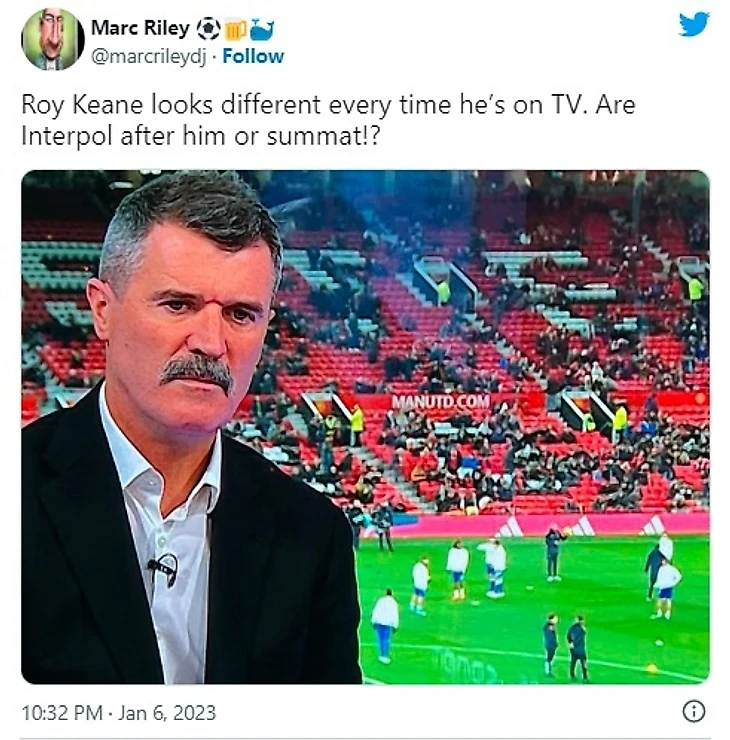Click the beer mug emoji in the name

coord(234,29)
